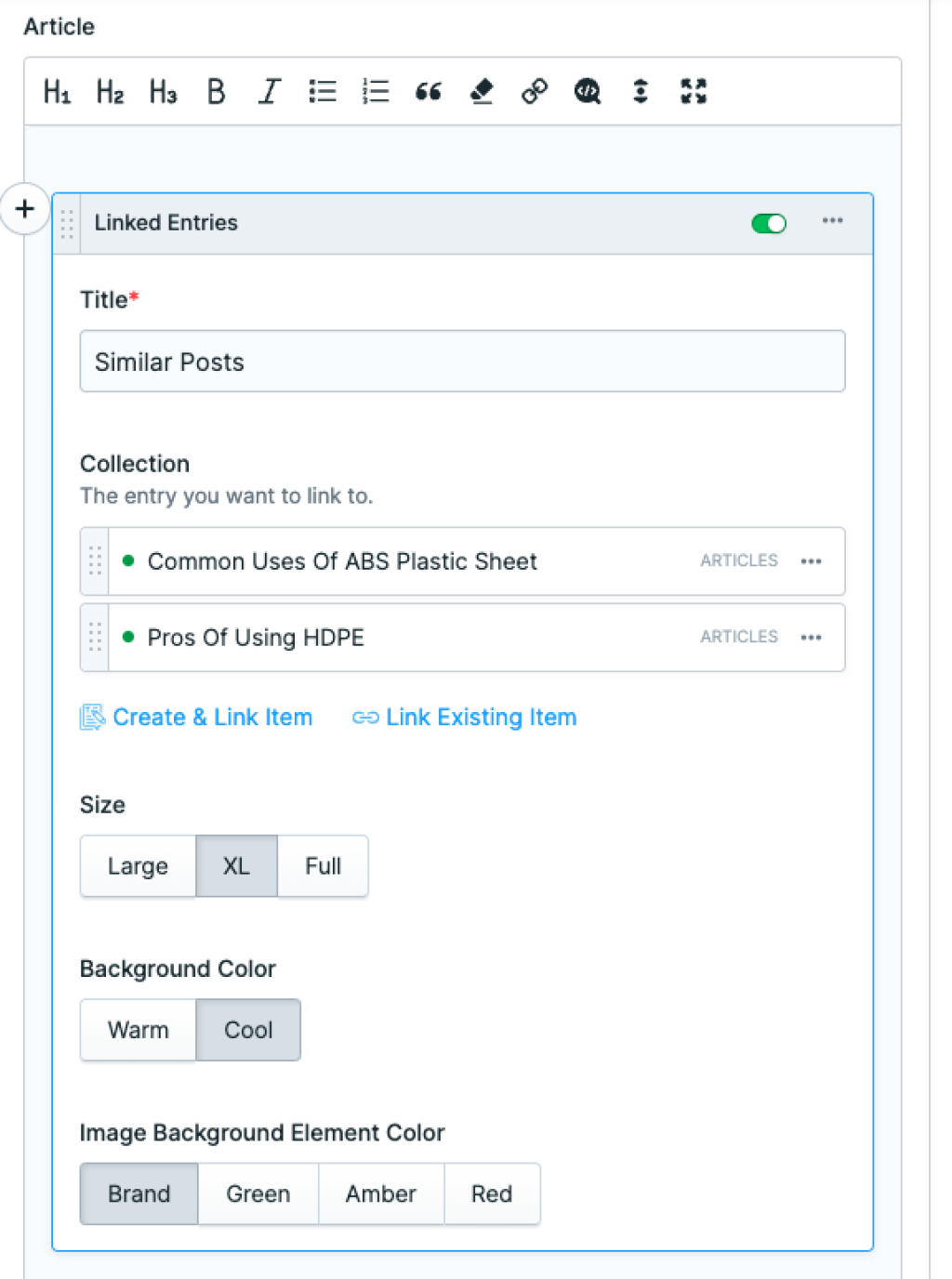Click the Title field containing Similar Posts

tap(462, 362)
